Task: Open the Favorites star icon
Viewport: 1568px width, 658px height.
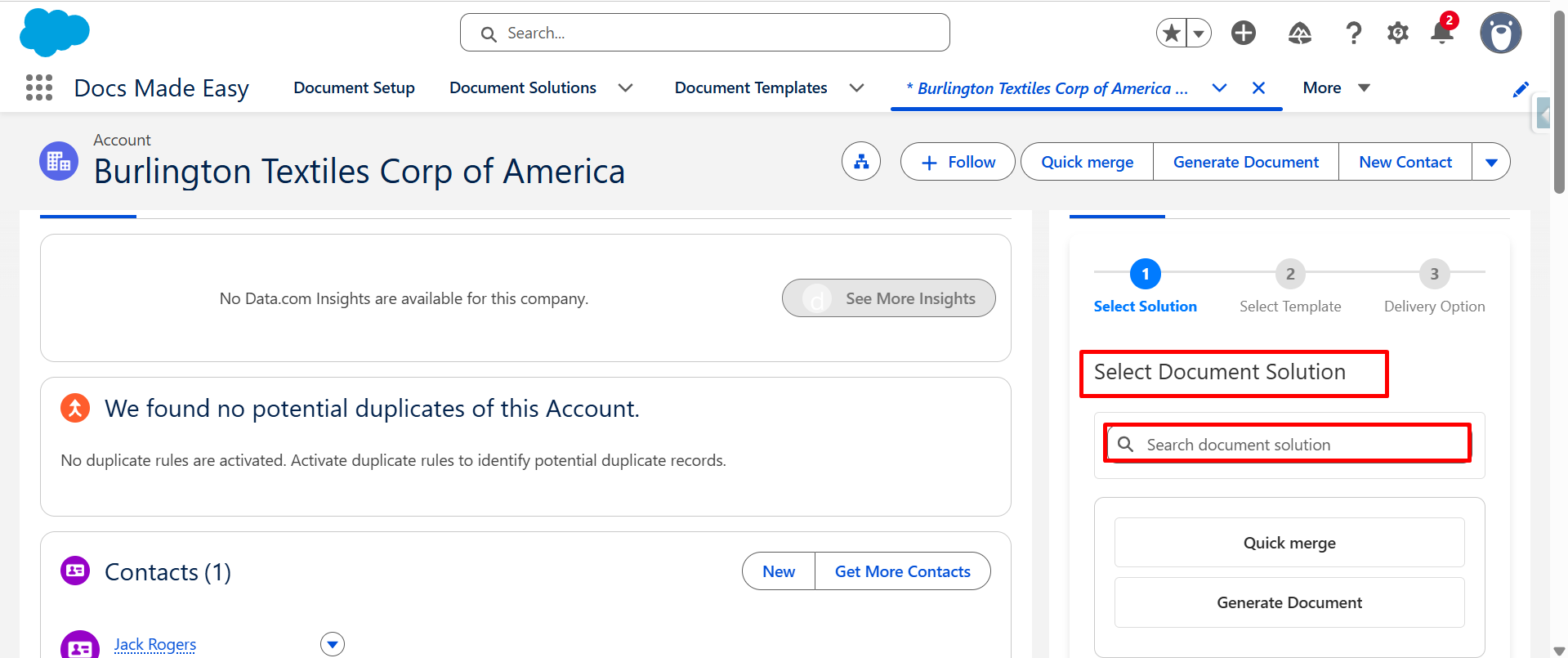Action: [x=1172, y=33]
